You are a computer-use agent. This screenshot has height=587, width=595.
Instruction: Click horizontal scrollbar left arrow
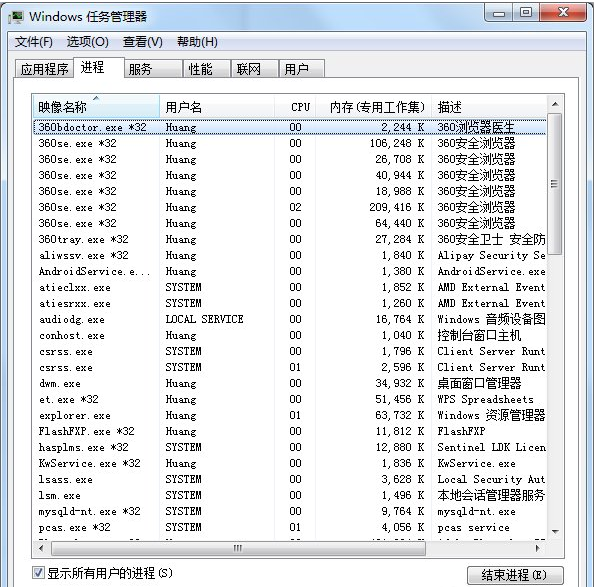point(41,548)
